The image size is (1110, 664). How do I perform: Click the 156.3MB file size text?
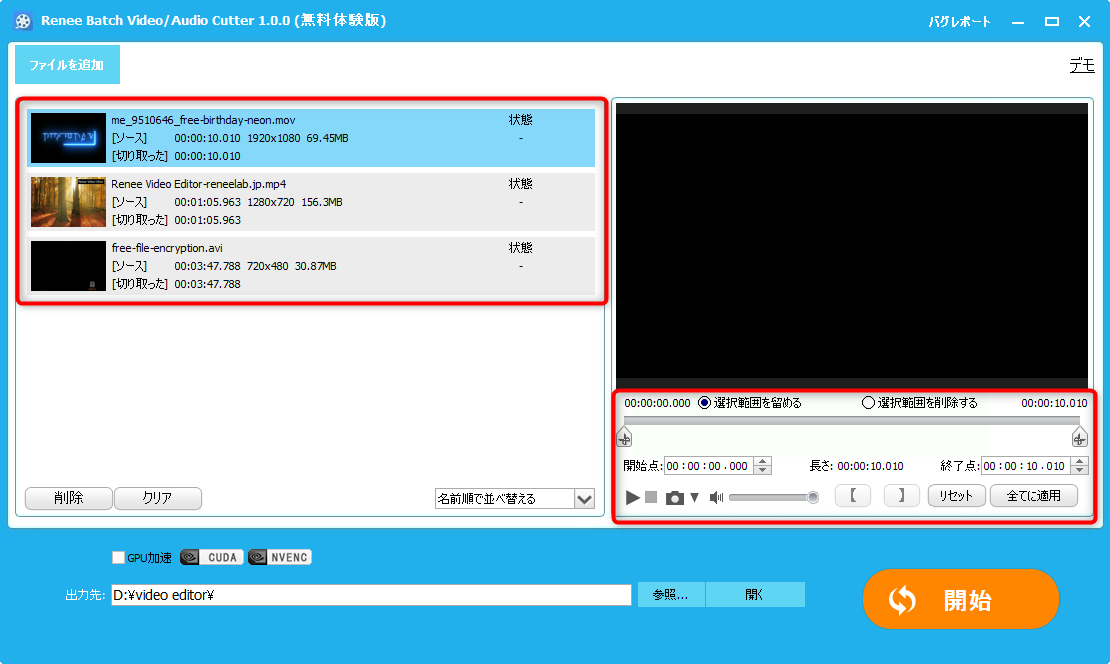click(322, 202)
